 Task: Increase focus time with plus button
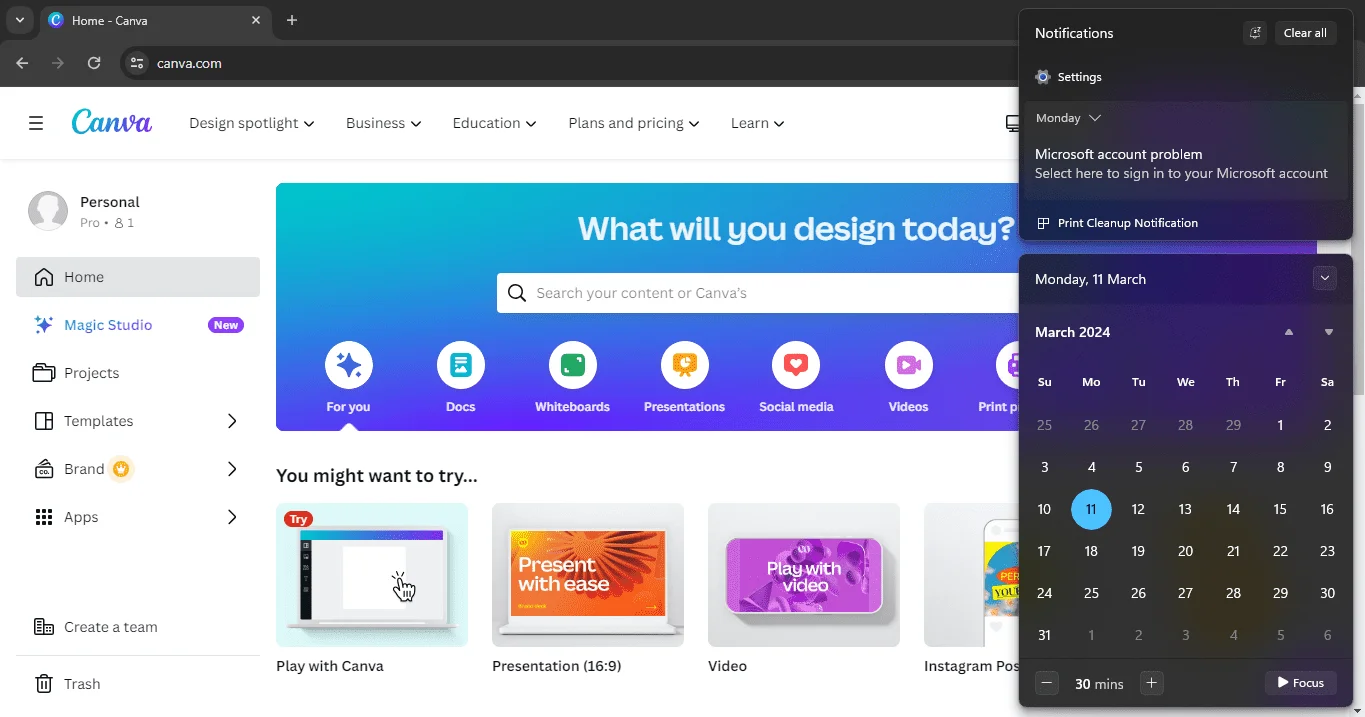[1152, 683]
